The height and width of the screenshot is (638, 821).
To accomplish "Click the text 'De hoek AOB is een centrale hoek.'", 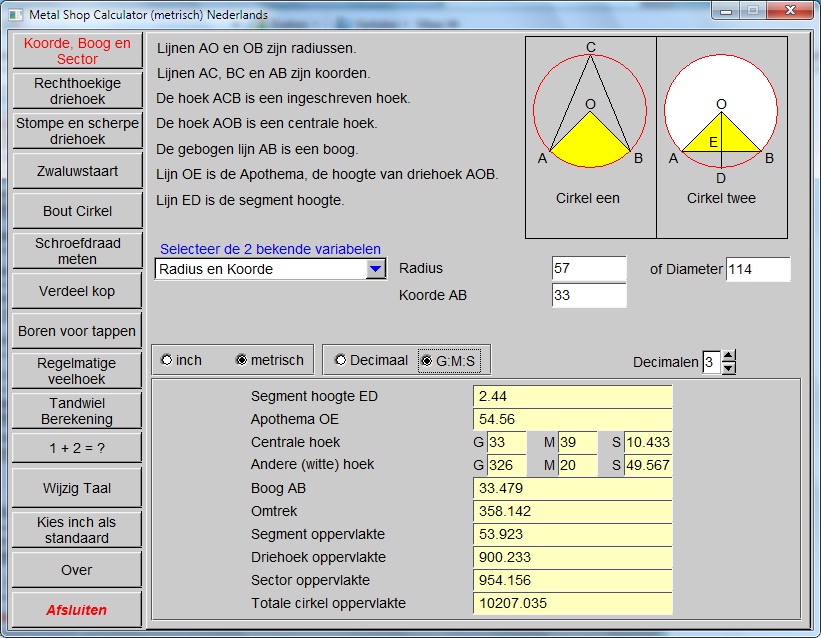I will coord(267,124).
